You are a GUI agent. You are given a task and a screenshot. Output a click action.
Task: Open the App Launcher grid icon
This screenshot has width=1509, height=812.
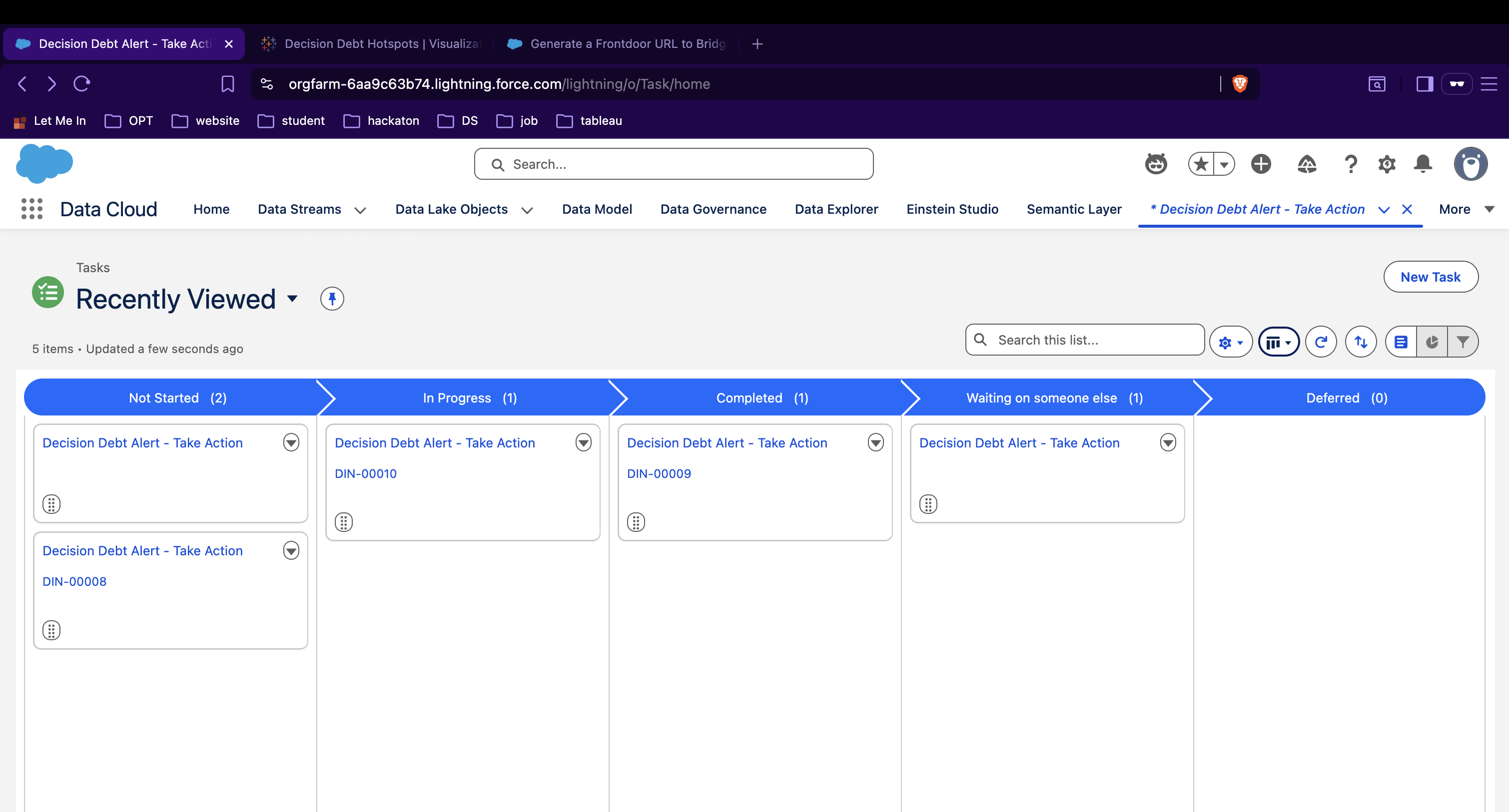click(x=31, y=209)
